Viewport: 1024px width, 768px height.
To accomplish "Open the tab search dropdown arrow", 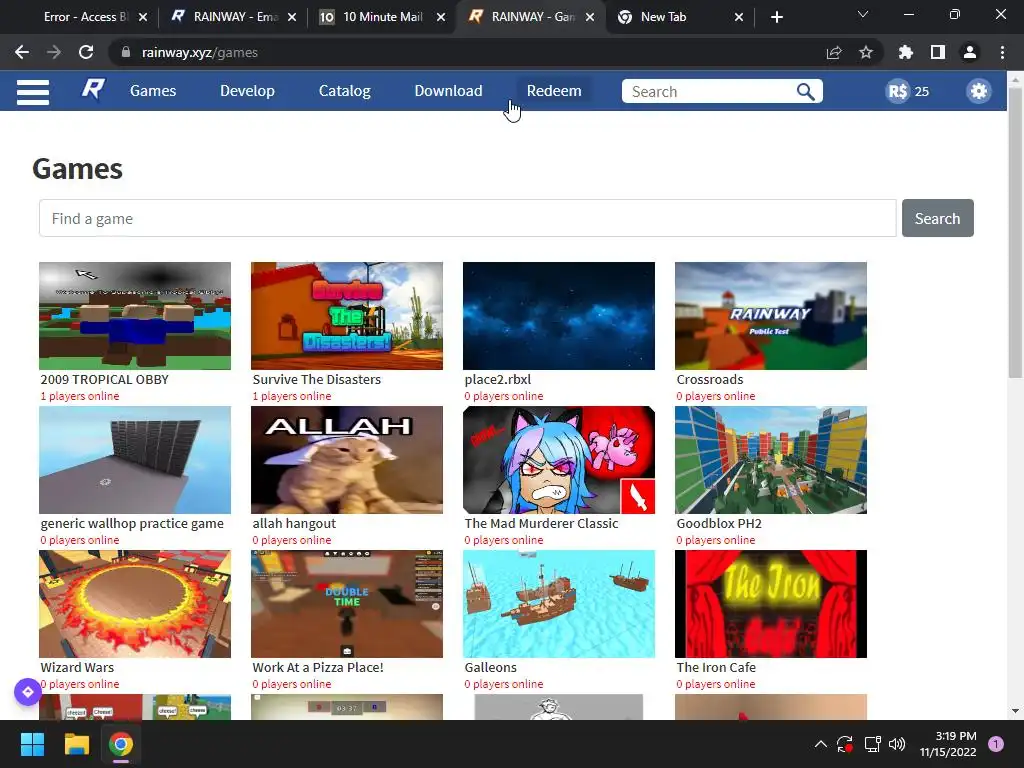I will pyautogui.click(x=863, y=14).
